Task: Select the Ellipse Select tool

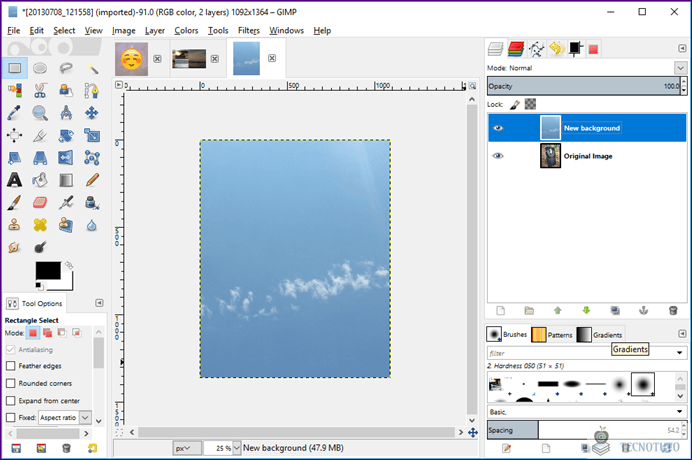Action: (x=40, y=68)
